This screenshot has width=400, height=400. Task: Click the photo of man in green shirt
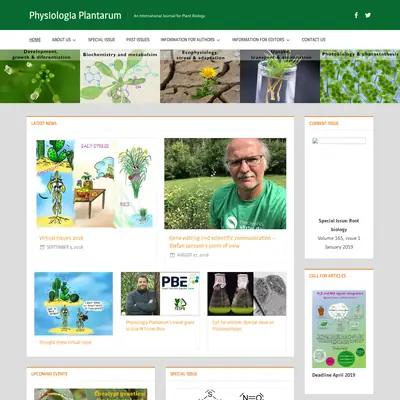point(225,184)
